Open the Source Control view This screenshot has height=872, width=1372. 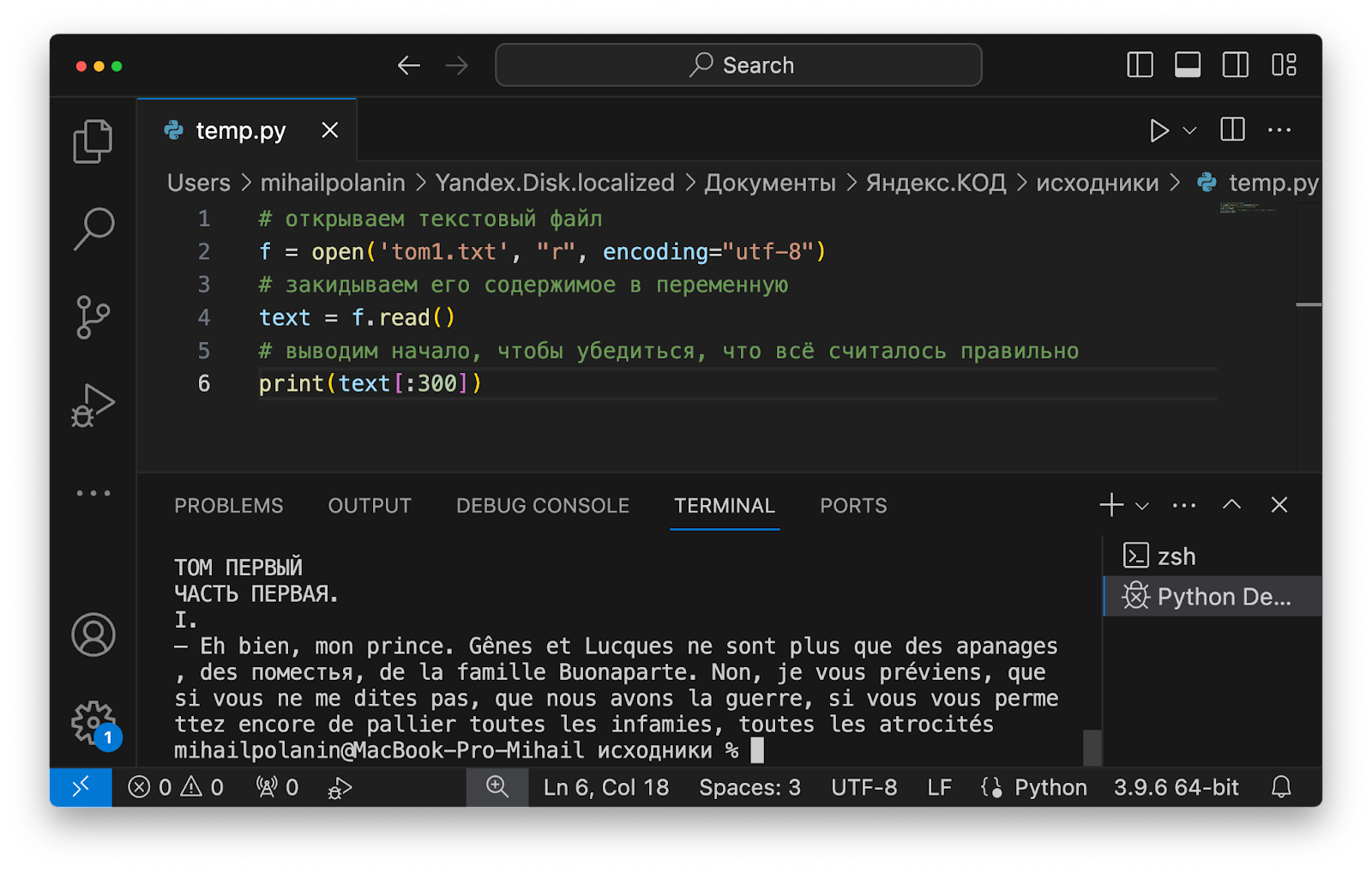(93, 316)
